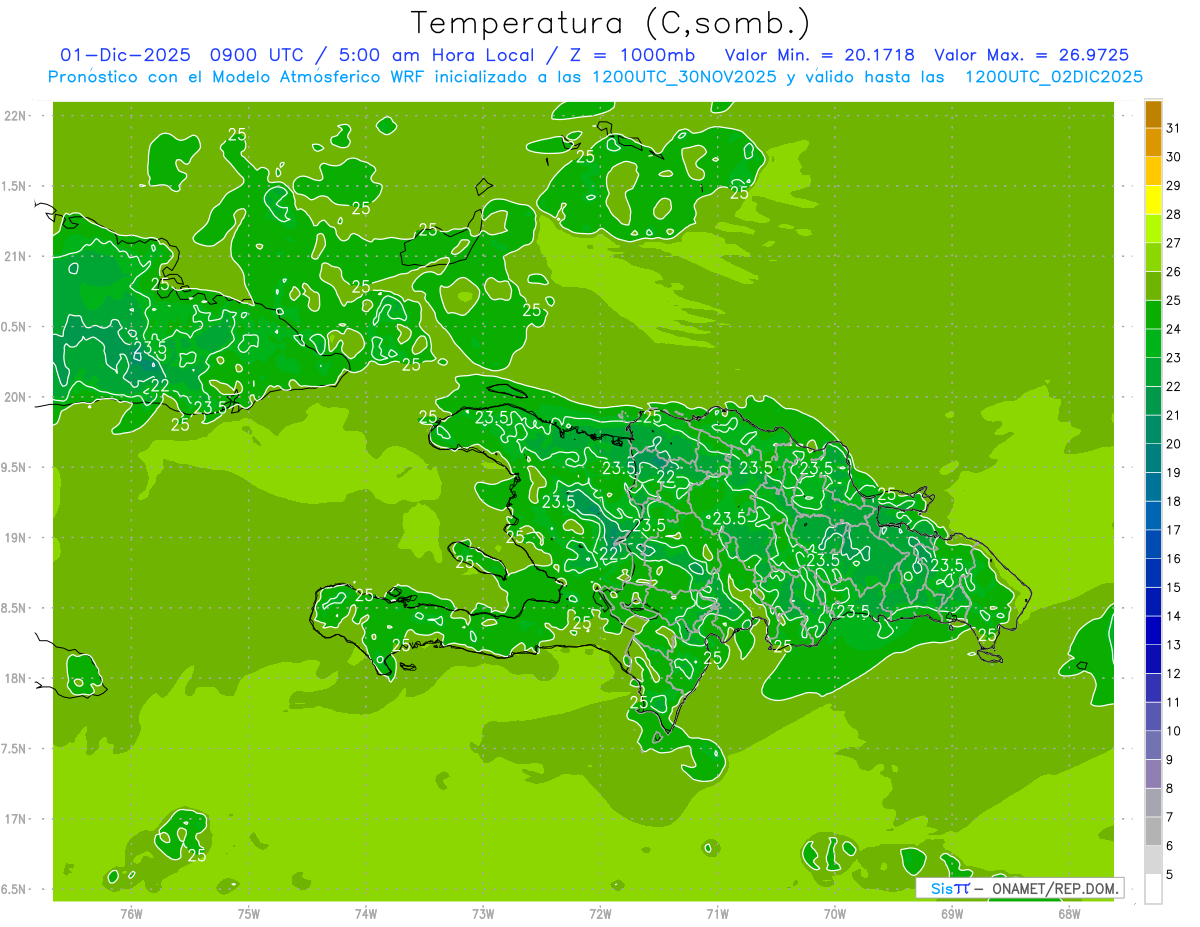Click the '19N' latitude axis label

coord(16,537)
